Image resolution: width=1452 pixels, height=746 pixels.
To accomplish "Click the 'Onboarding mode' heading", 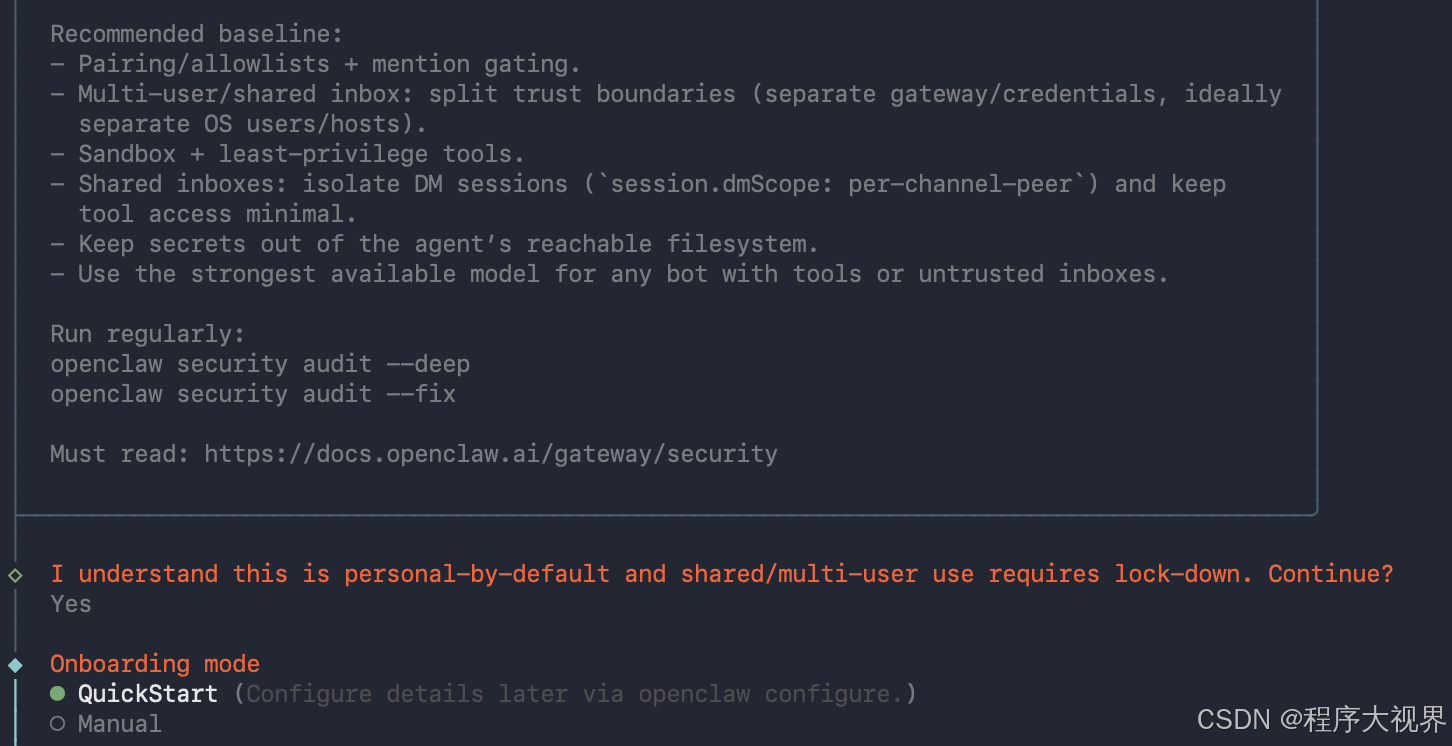I will (x=155, y=664).
